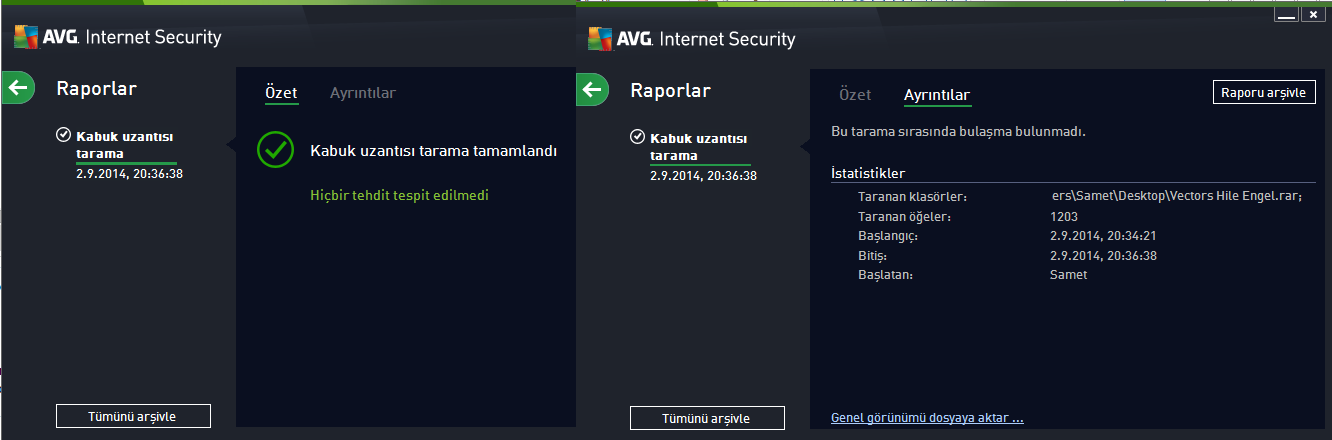Switch to the Ayrıntılar tab in the summary window
The height and width of the screenshot is (440, 1332).
click(363, 93)
